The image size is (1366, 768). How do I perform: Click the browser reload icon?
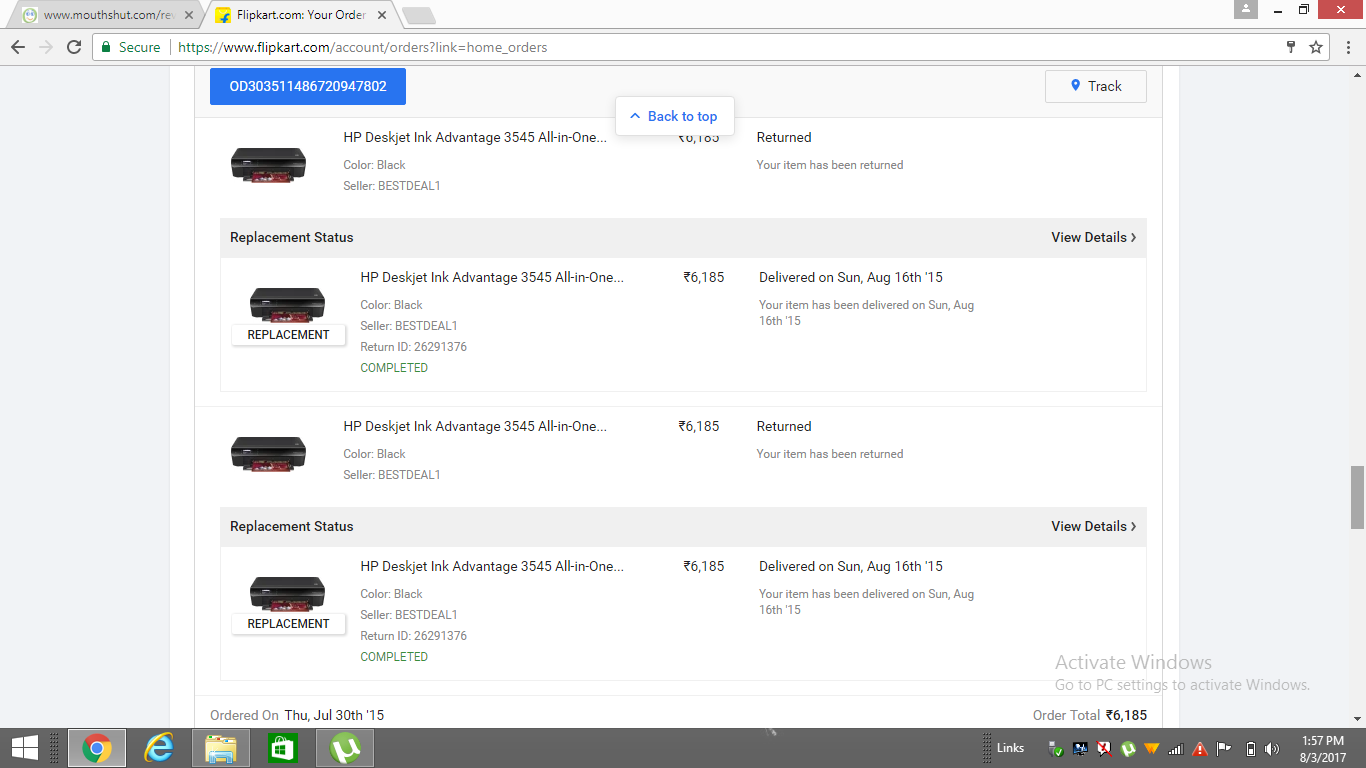tap(74, 47)
